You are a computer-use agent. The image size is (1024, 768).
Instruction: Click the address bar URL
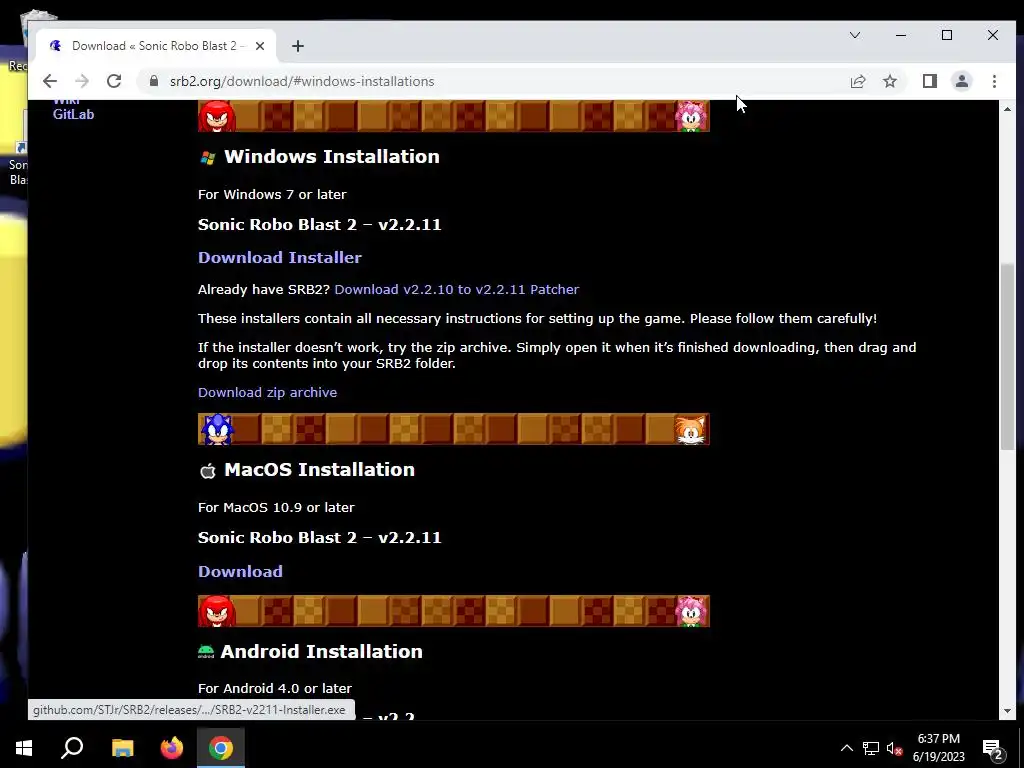[x=302, y=81]
